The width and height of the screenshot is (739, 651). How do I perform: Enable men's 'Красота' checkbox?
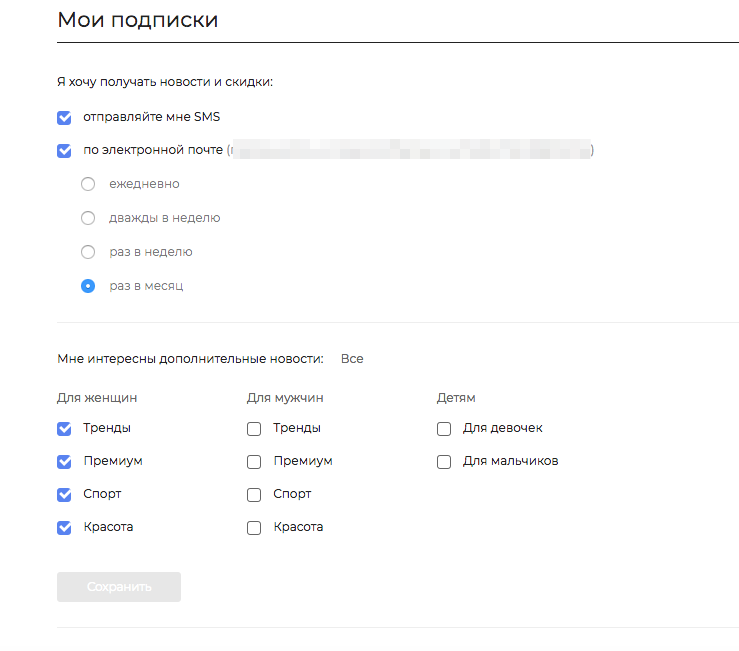pos(254,527)
